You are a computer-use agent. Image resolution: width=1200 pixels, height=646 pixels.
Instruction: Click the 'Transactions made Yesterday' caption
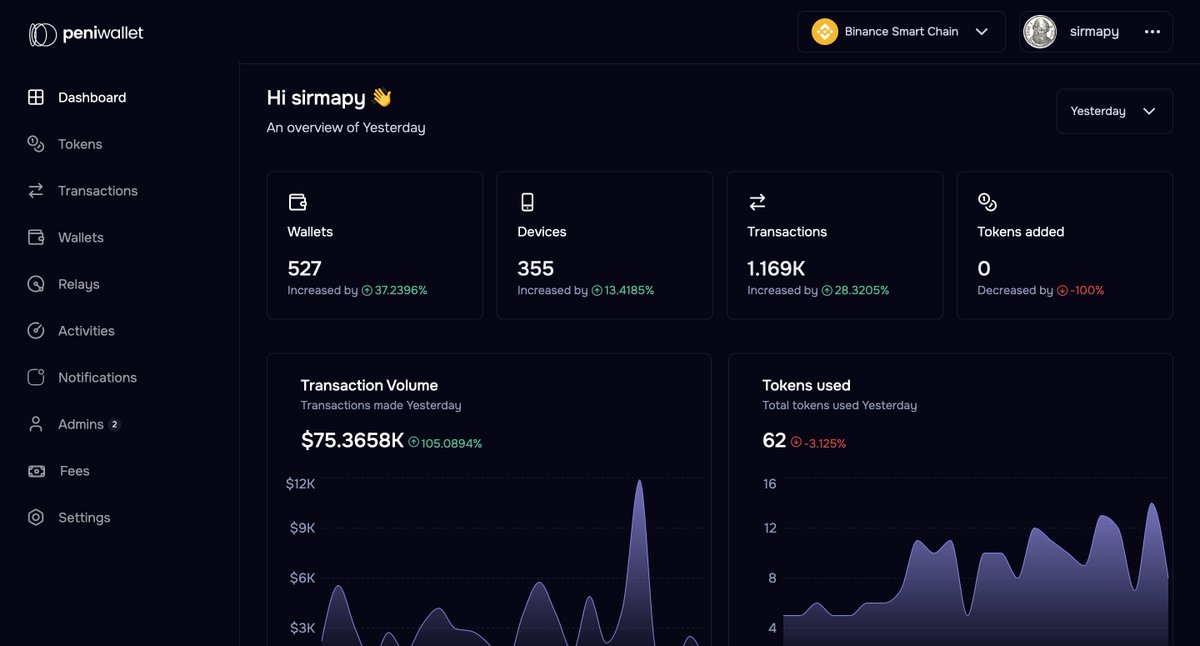point(381,406)
